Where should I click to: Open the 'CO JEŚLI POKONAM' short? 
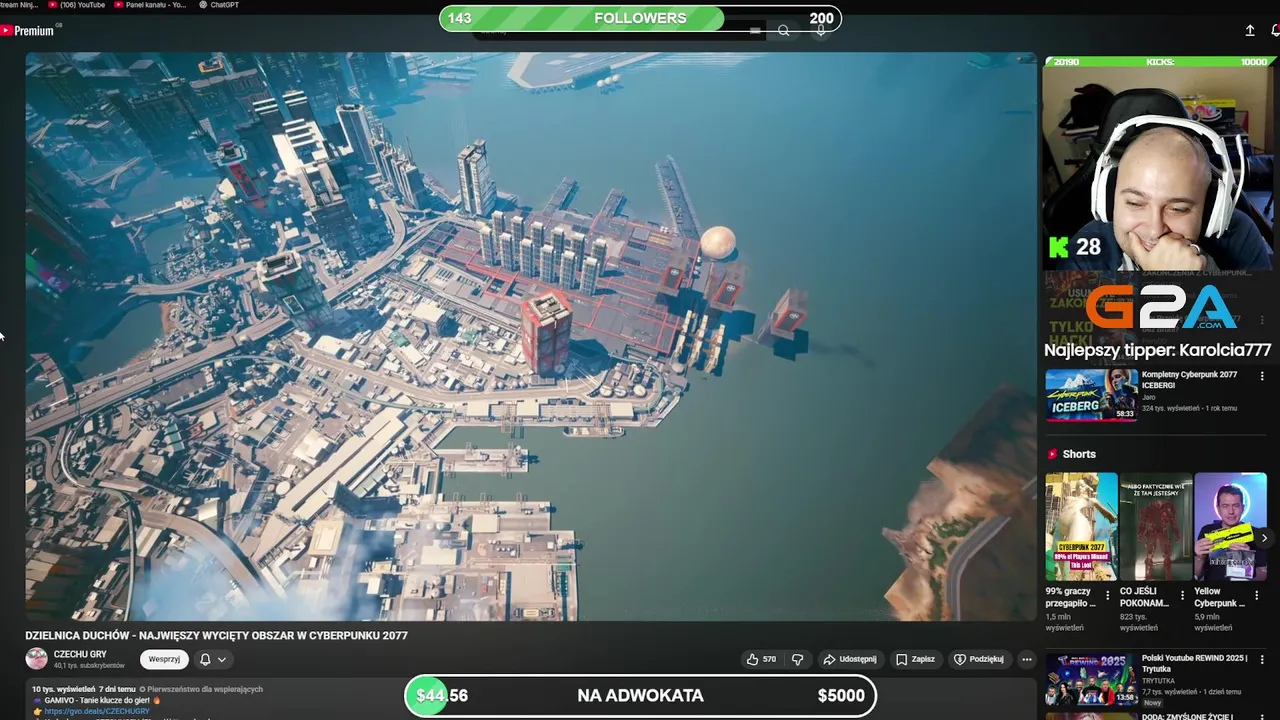1156,527
